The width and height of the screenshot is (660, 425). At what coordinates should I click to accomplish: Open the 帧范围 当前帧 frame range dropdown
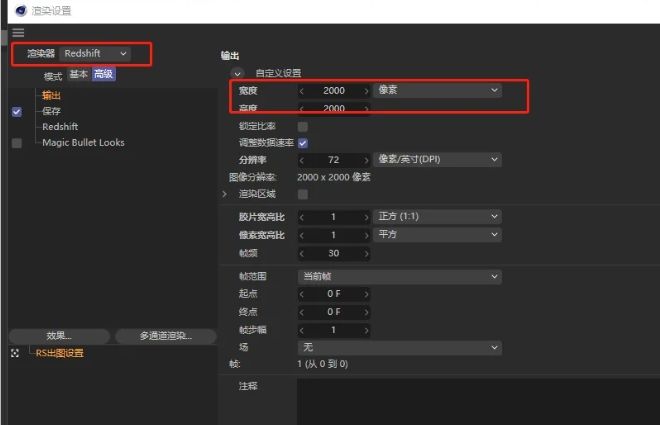tap(400, 275)
